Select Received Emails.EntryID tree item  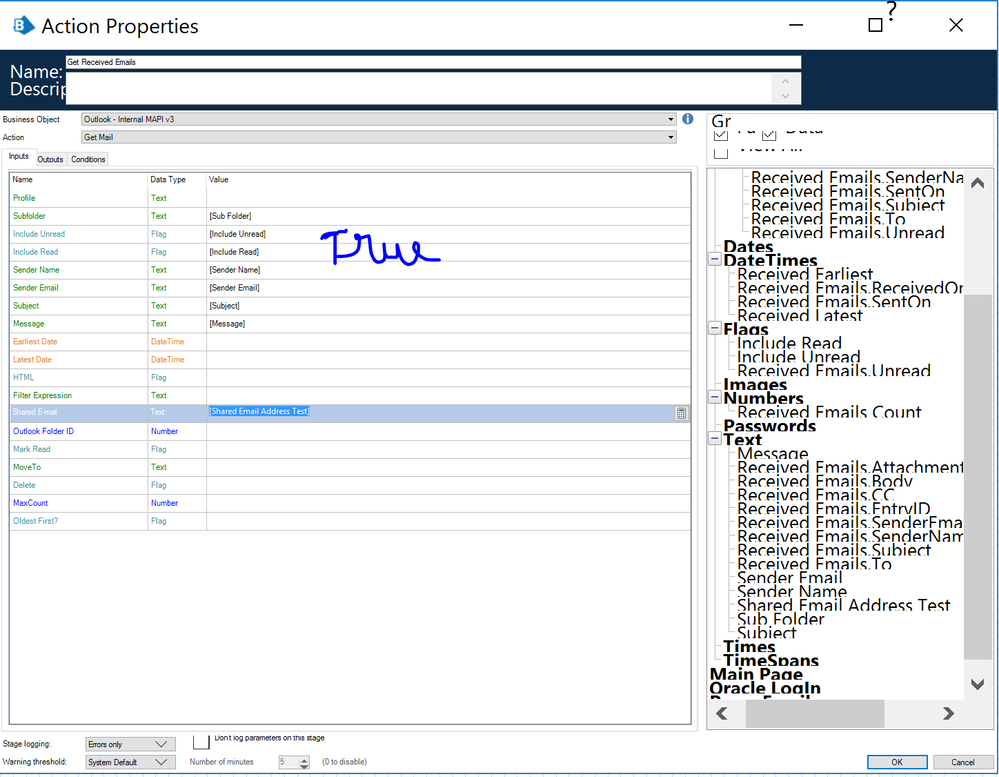(833, 508)
